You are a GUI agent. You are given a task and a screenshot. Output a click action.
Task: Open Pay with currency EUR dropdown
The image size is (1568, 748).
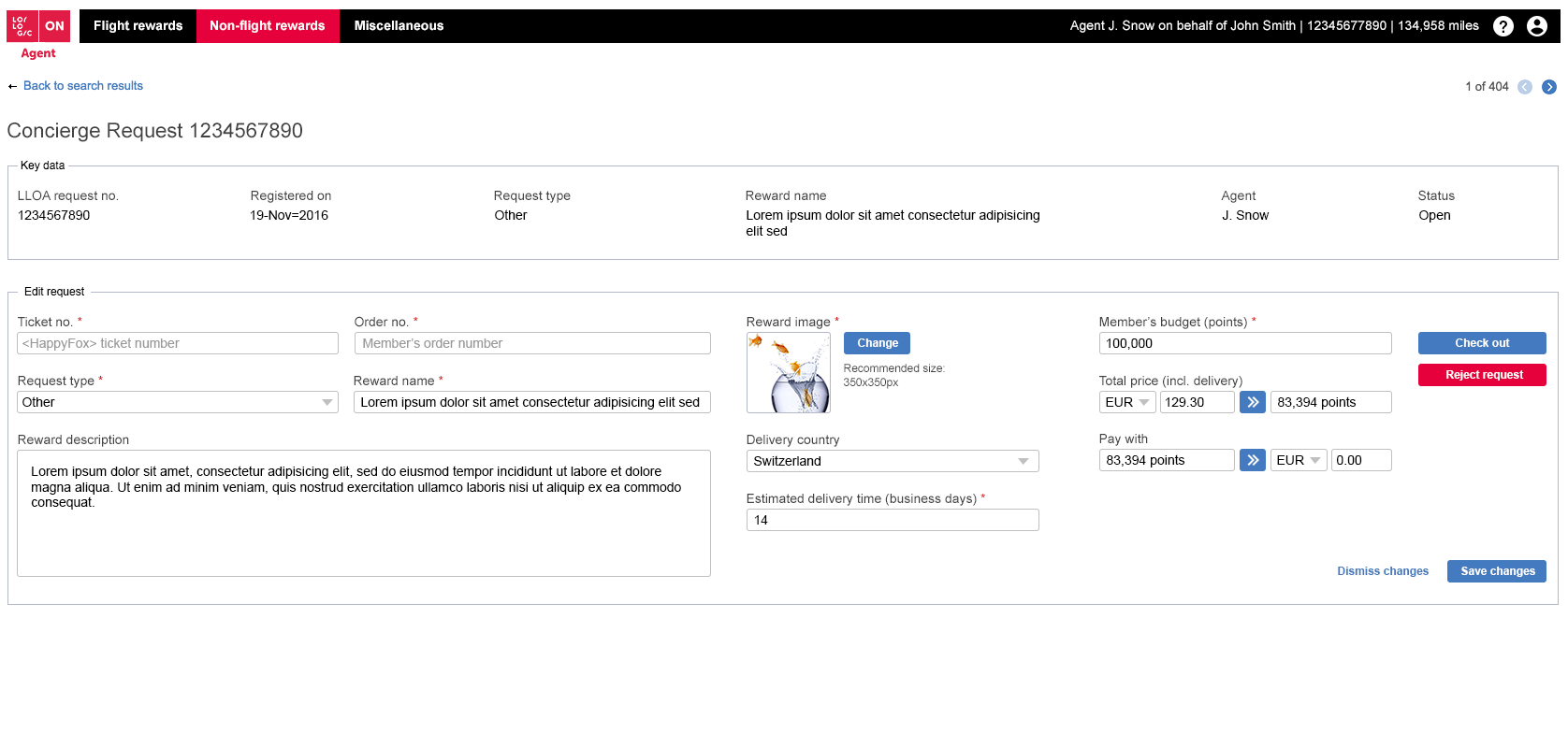click(x=1298, y=460)
